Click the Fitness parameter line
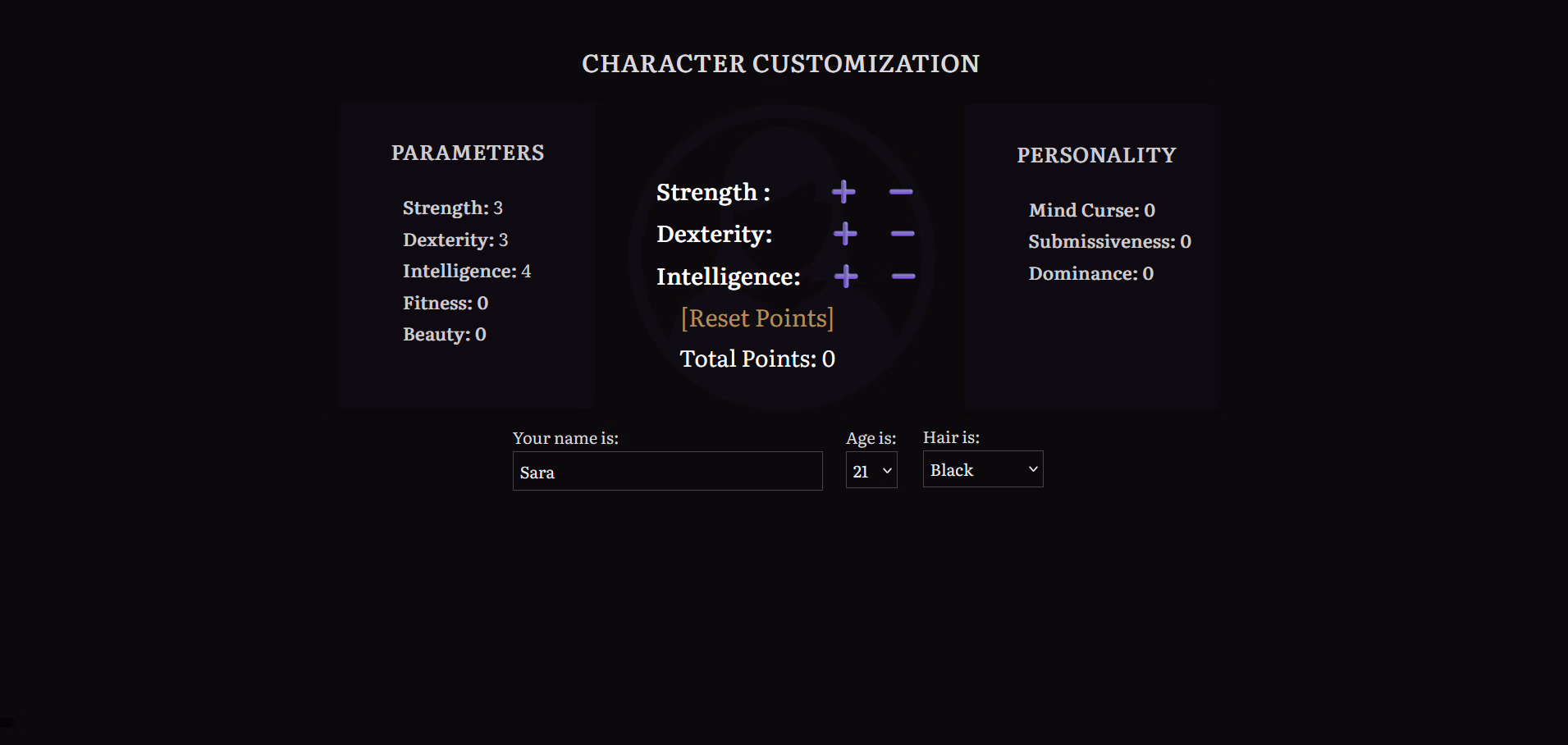The image size is (1568, 745). (x=446, y=303)
